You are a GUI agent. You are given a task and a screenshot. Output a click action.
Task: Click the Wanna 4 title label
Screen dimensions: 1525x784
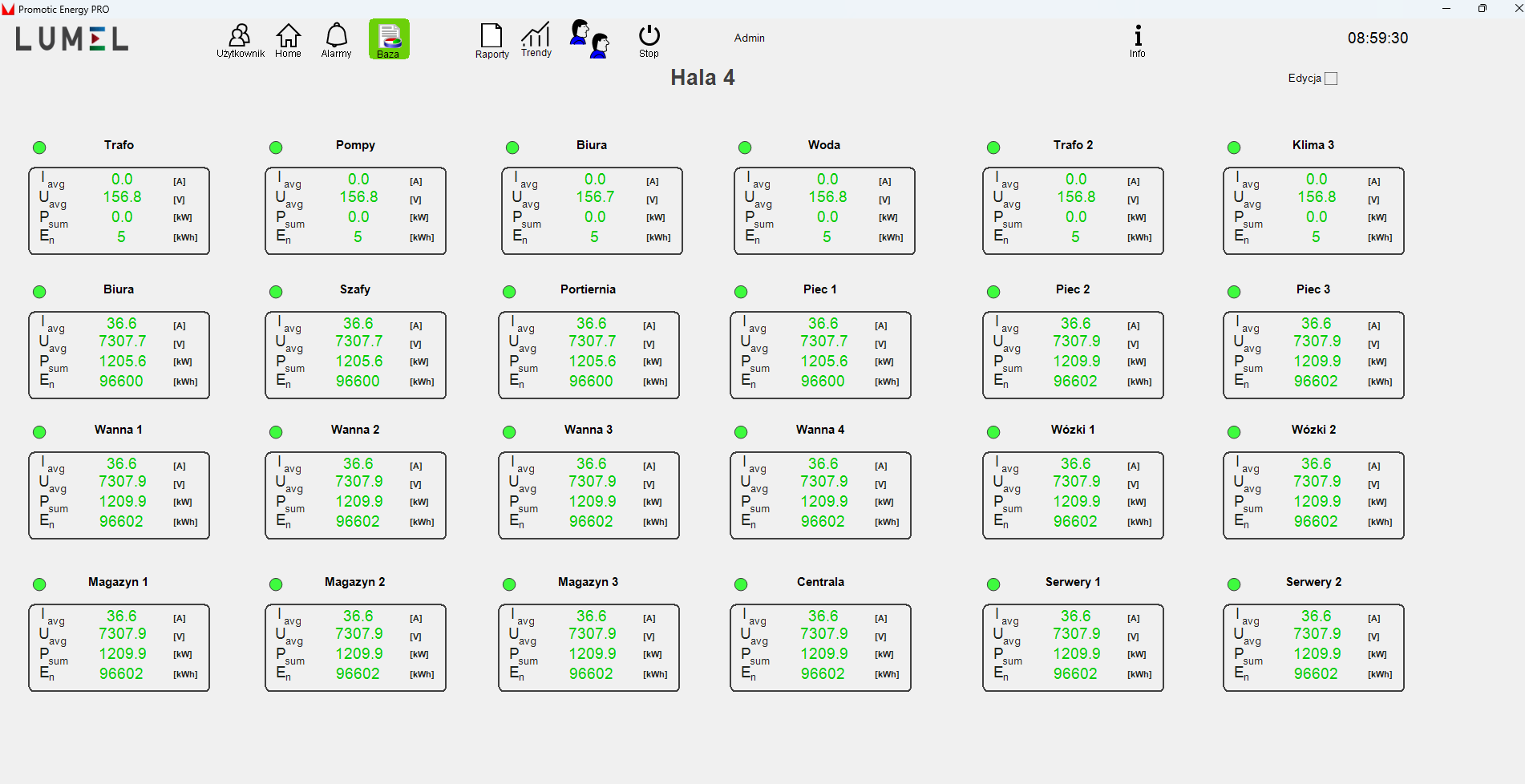click(819, 430)
